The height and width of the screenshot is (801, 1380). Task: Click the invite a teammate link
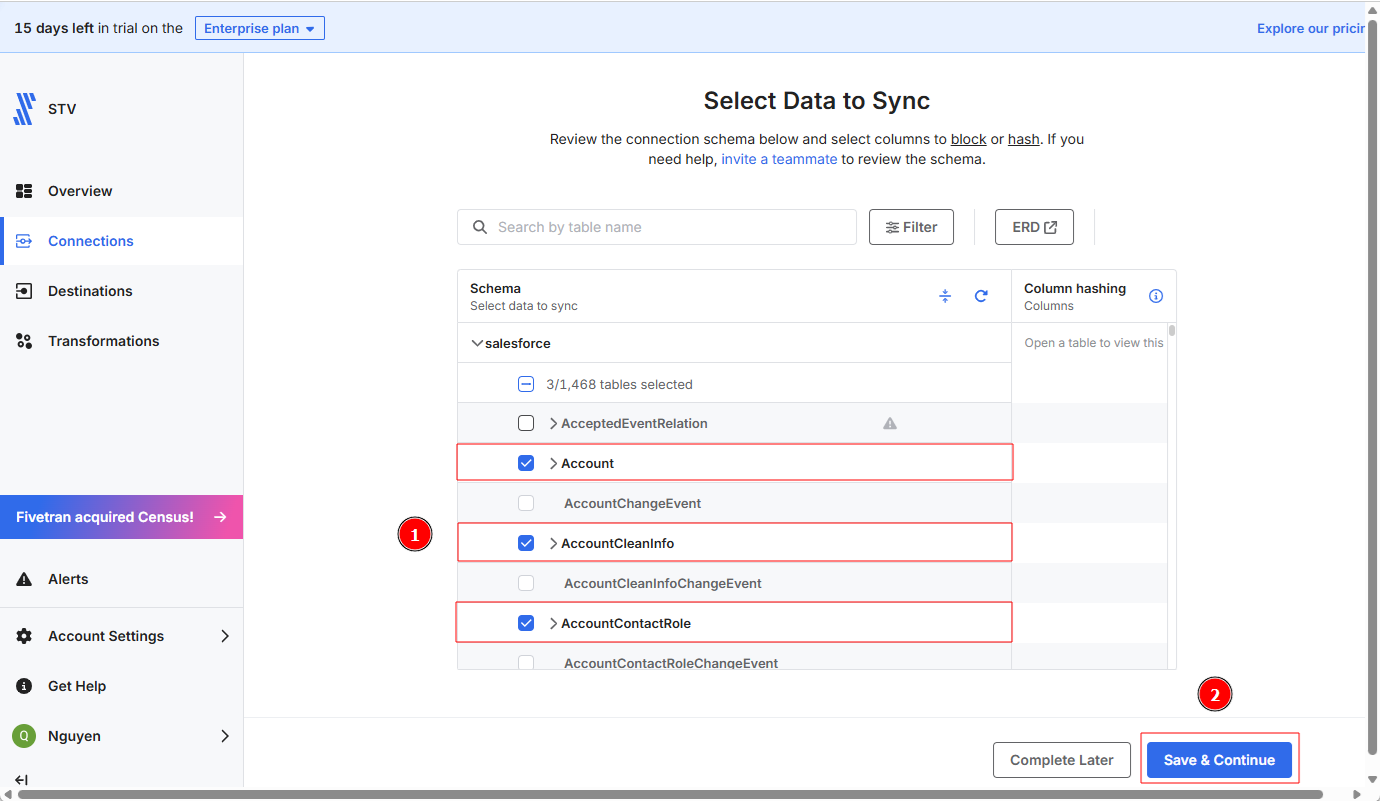[x=779, y=159]
